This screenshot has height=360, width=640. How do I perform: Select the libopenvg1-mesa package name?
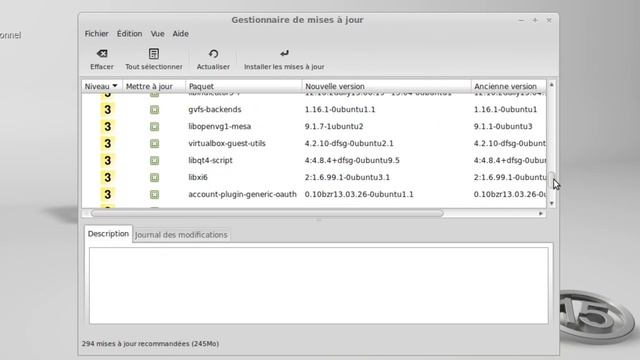pos(220,127)
